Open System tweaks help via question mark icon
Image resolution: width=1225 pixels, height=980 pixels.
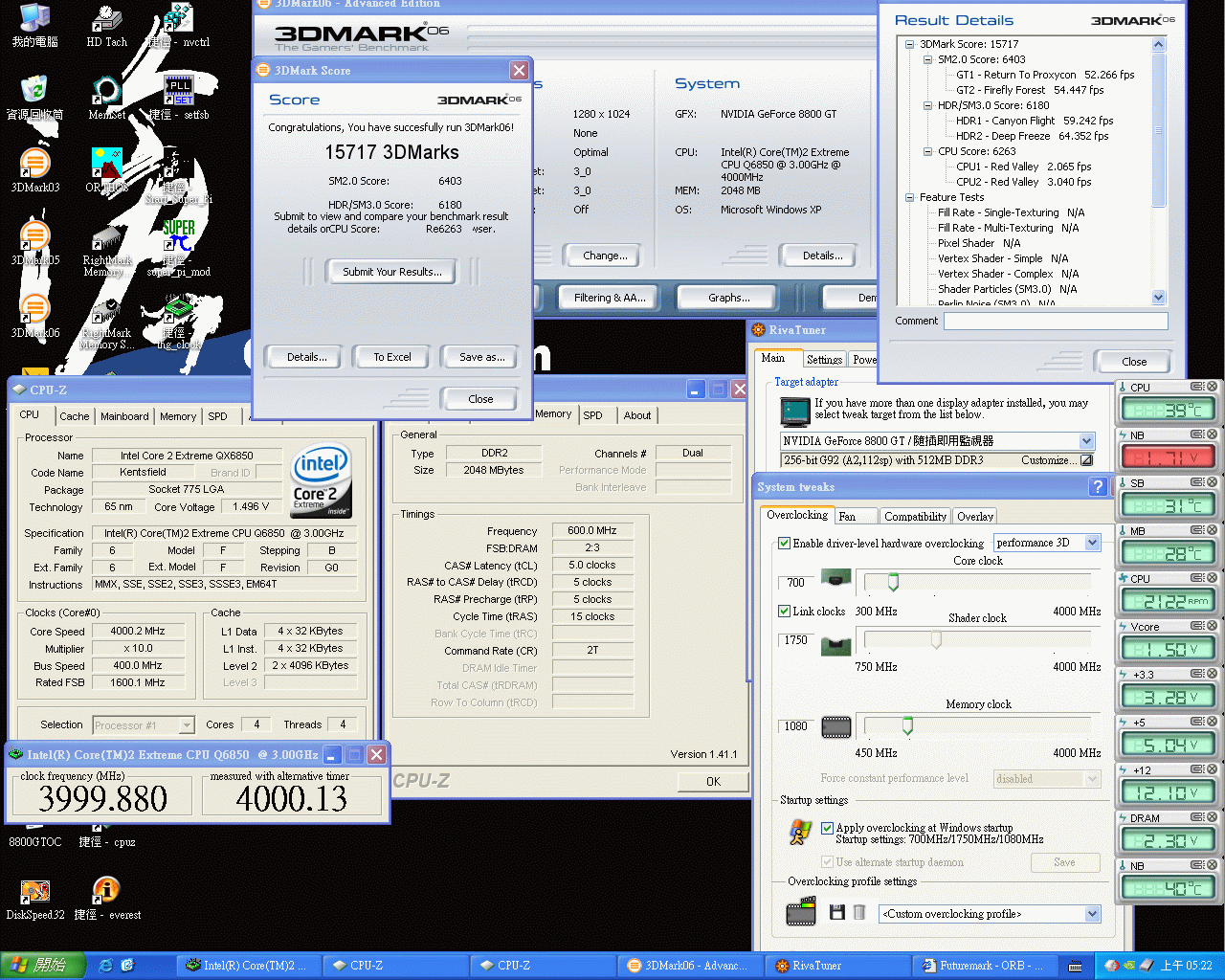(x=1097, y=486)
